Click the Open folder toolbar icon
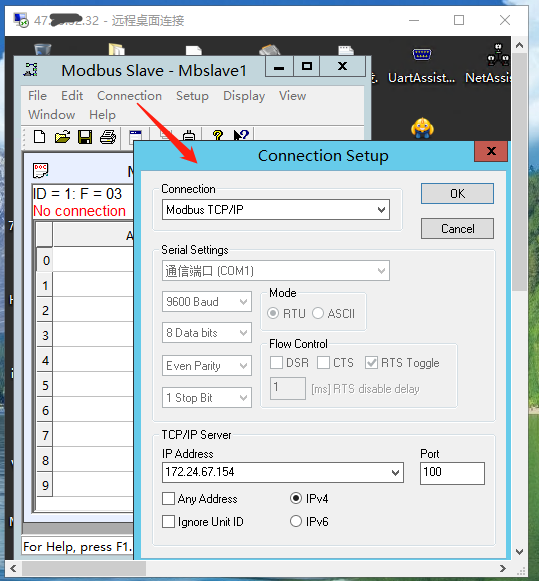The width and height of the screenshot is (539, 581). pyautogui.click(x=62, y=137)
